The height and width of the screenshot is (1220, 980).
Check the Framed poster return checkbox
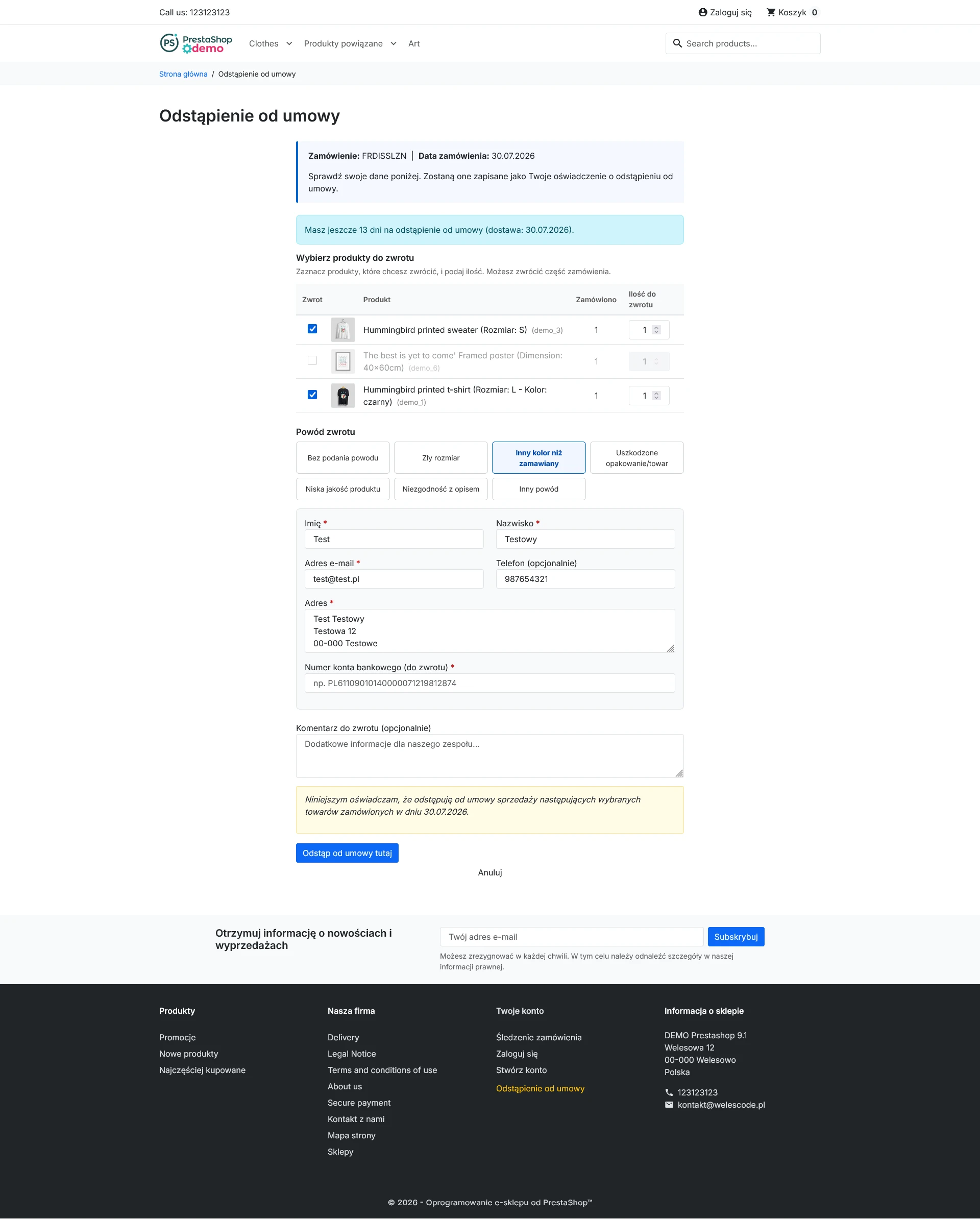pyautogui.click(x=312, y=360)
